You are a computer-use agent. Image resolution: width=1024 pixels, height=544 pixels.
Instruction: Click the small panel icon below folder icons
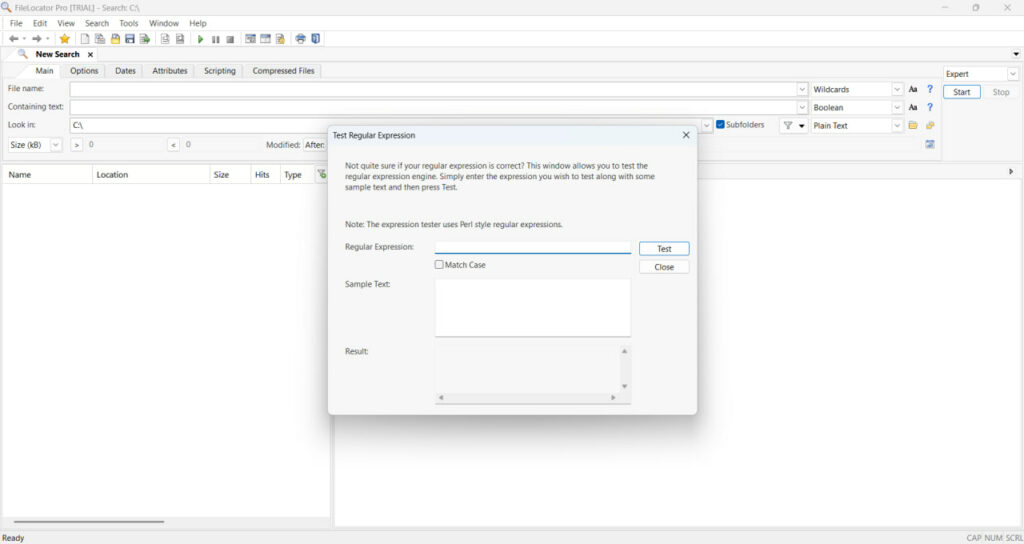point(930,144)
